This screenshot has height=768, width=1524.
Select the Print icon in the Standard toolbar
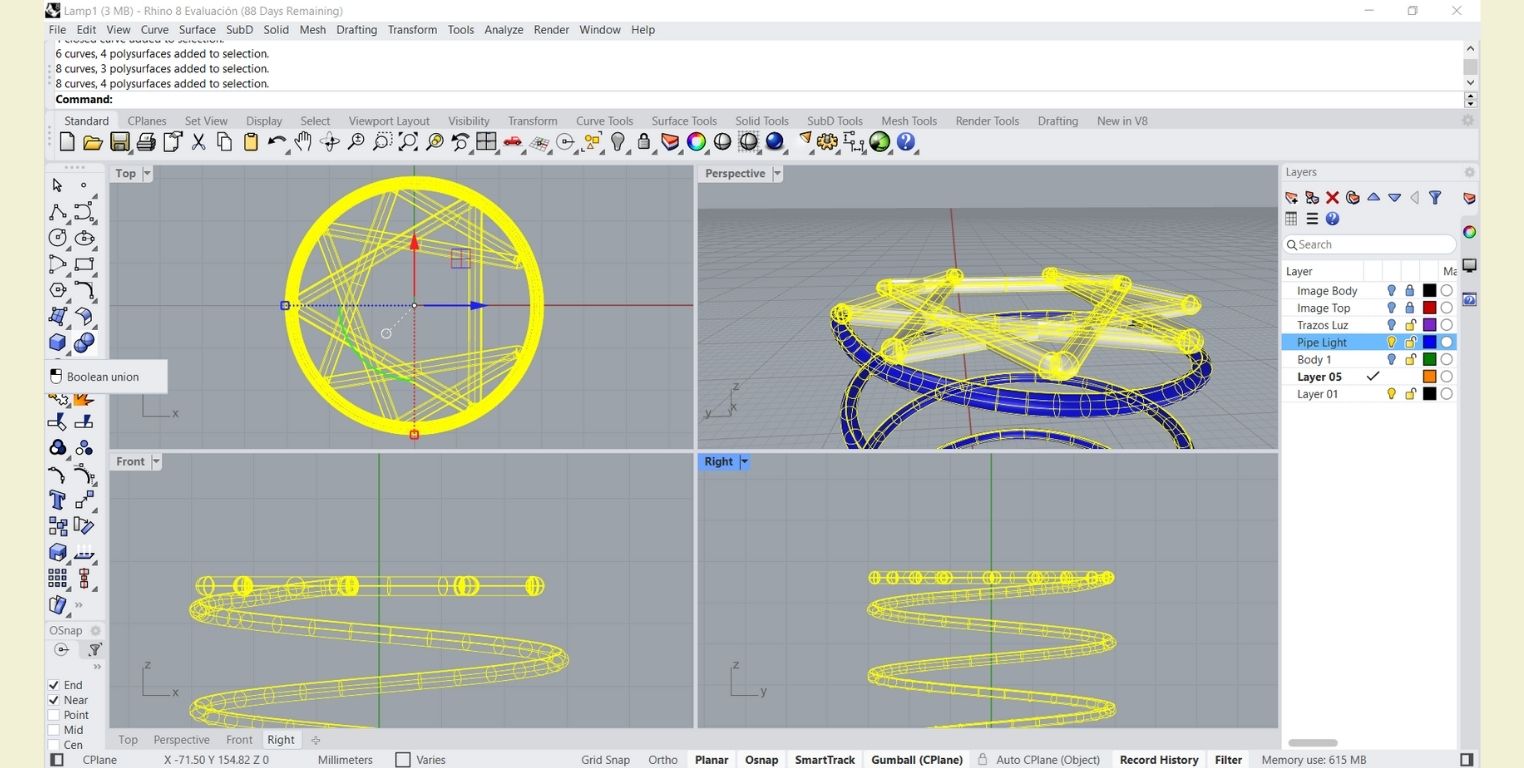pos(146,142)
